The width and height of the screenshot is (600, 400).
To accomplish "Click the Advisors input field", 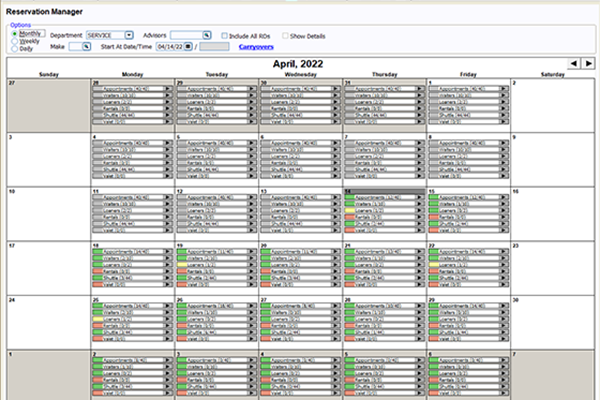I will click(186, 35).
